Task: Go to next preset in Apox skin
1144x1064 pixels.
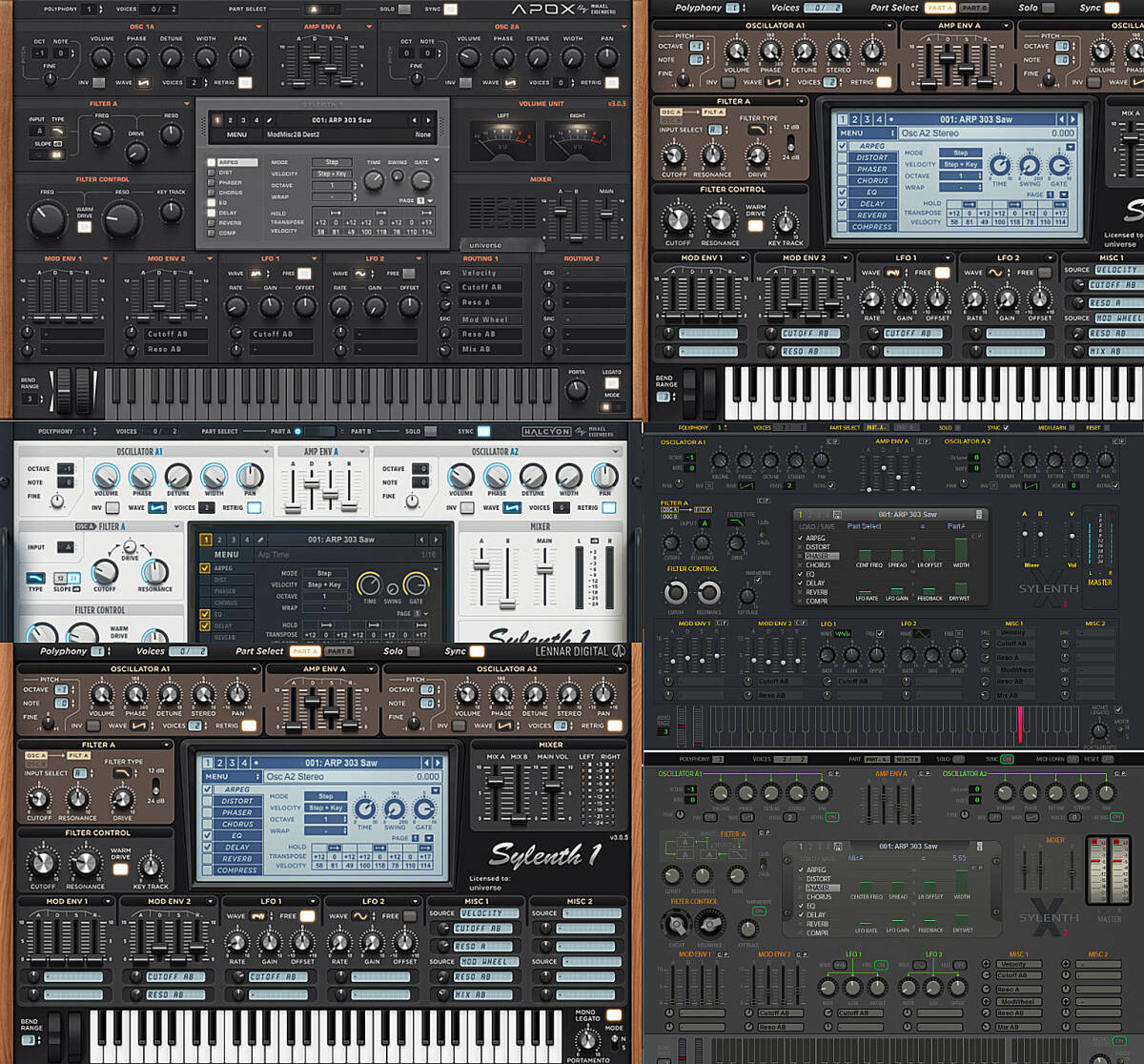Action: pyautogui.click(x=430, y=120)
